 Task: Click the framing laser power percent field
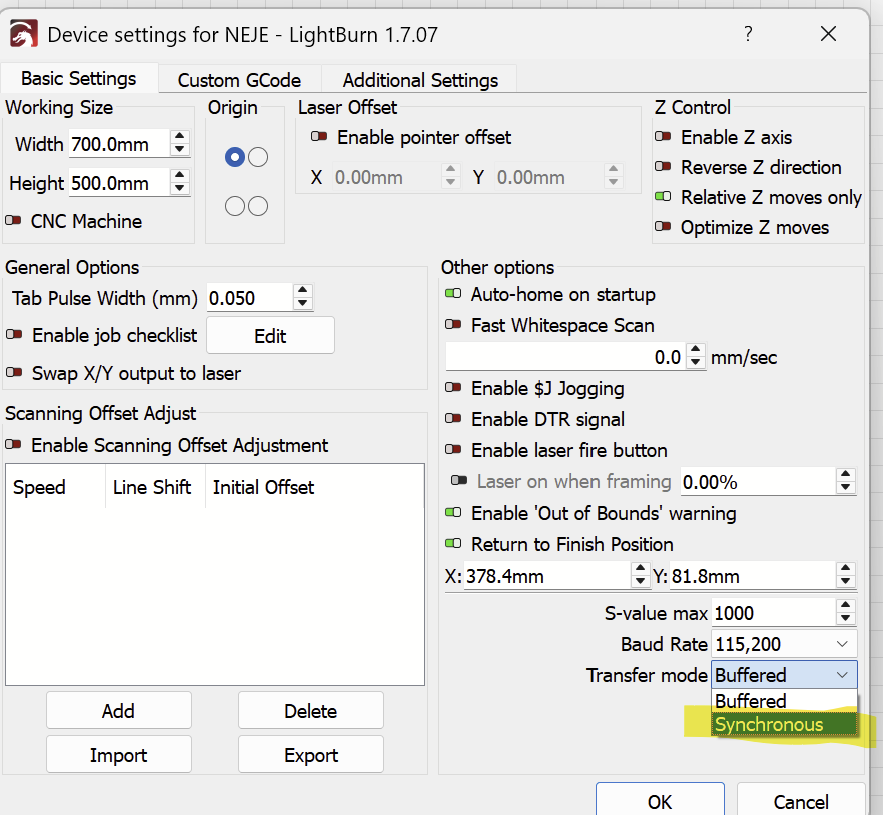click(x=759, y=482)
